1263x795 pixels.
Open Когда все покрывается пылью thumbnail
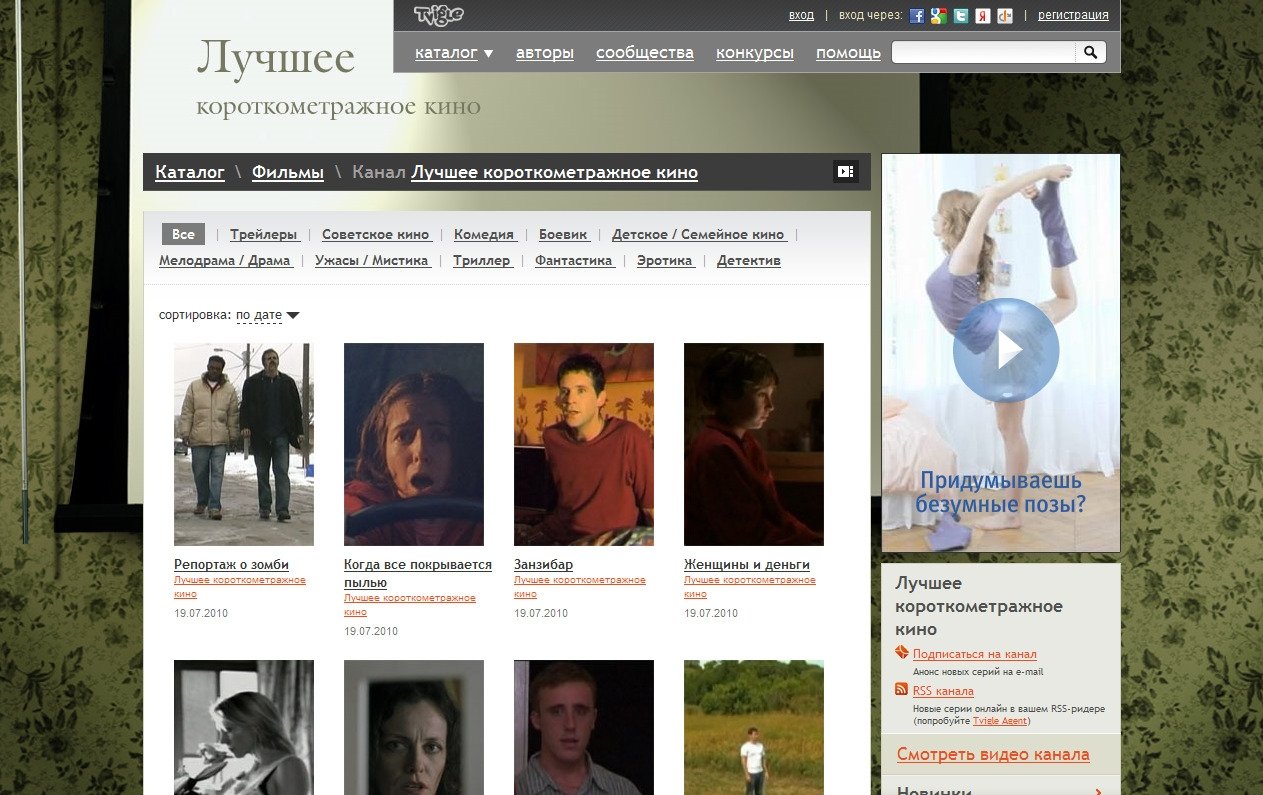pyautogui.click(x=414, y=444)
